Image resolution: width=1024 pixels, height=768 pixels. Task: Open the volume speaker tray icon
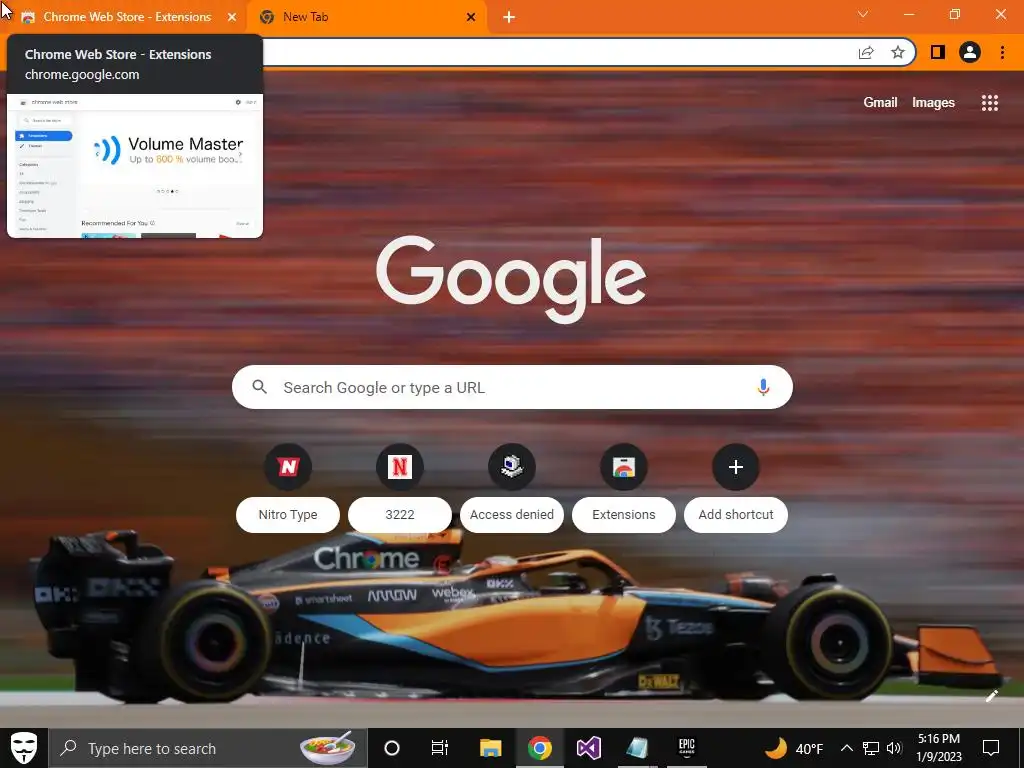click(894, 748)
